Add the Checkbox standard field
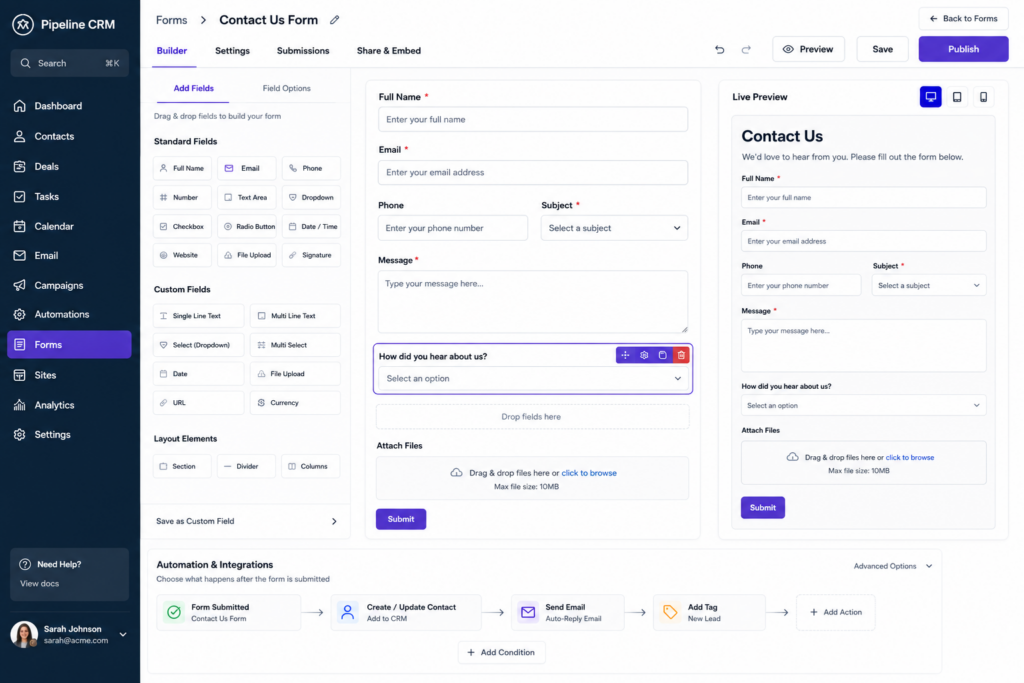Viewport: 1024px width, 683px height. (x=182, y=227)
